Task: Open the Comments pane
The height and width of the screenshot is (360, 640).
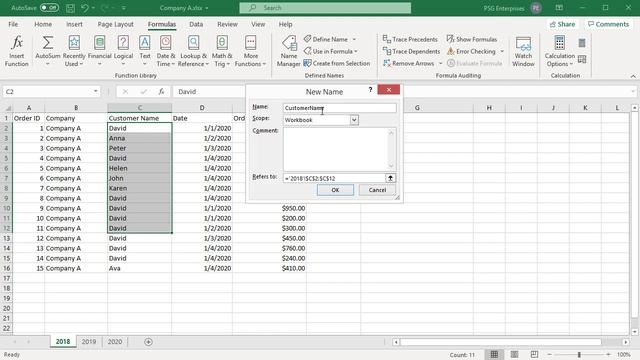Action: (x=608, y=24)
